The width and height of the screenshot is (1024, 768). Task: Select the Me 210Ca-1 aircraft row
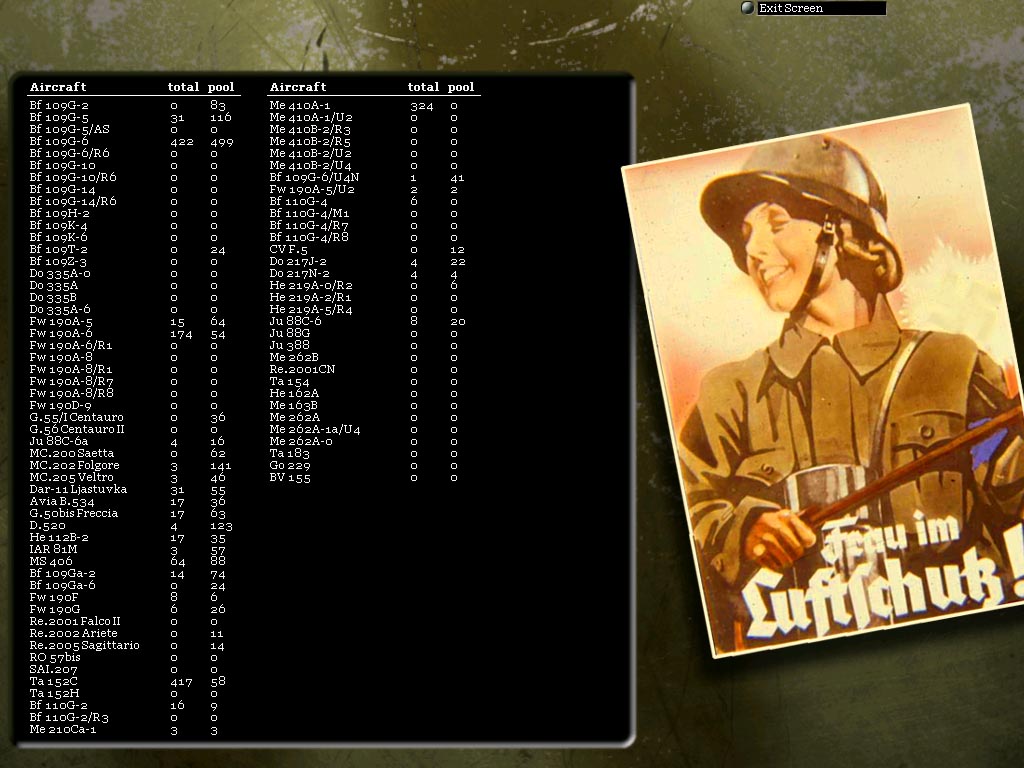click(x=133, y=729)
